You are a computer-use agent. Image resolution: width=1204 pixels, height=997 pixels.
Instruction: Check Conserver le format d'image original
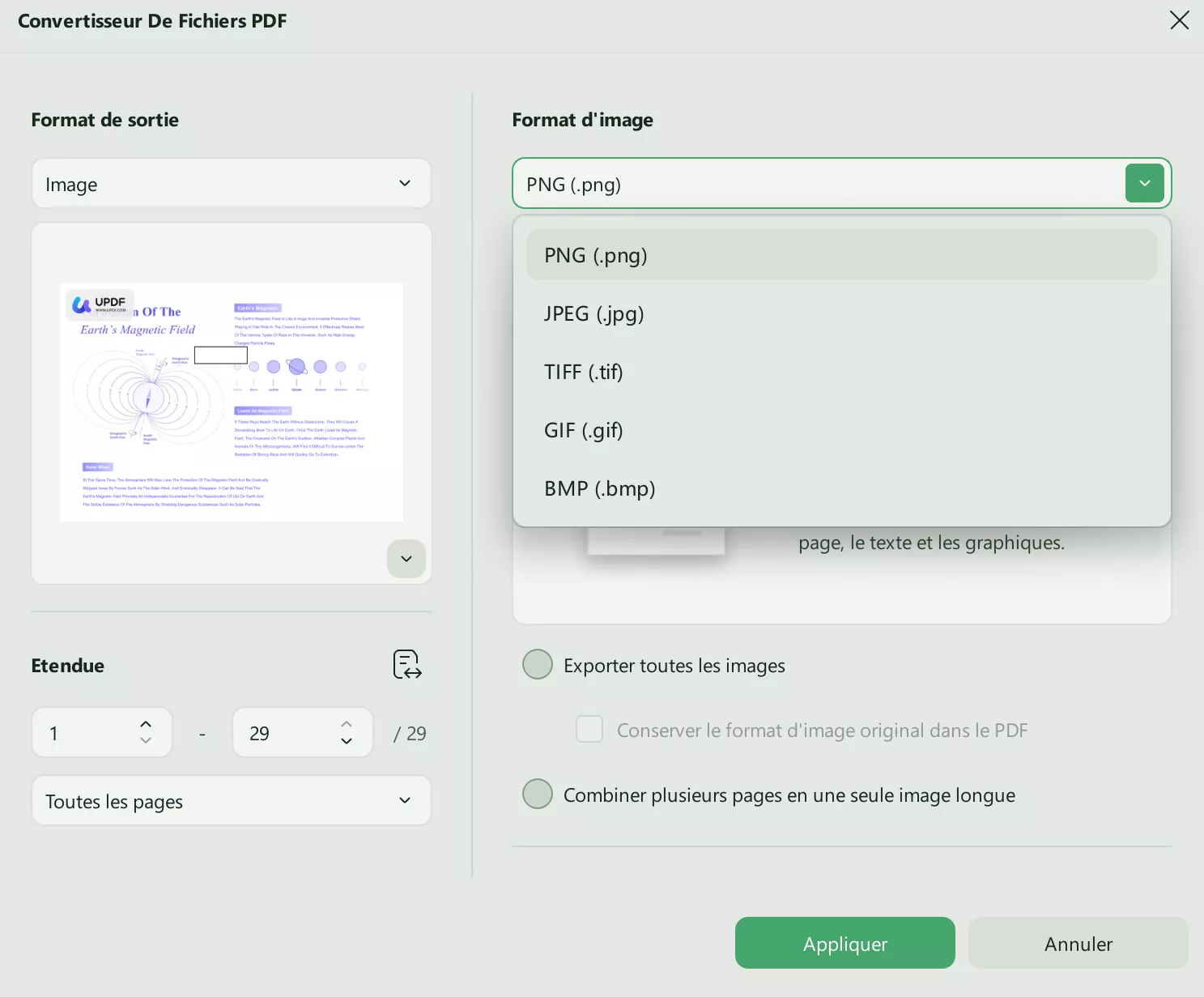[589, 729]
